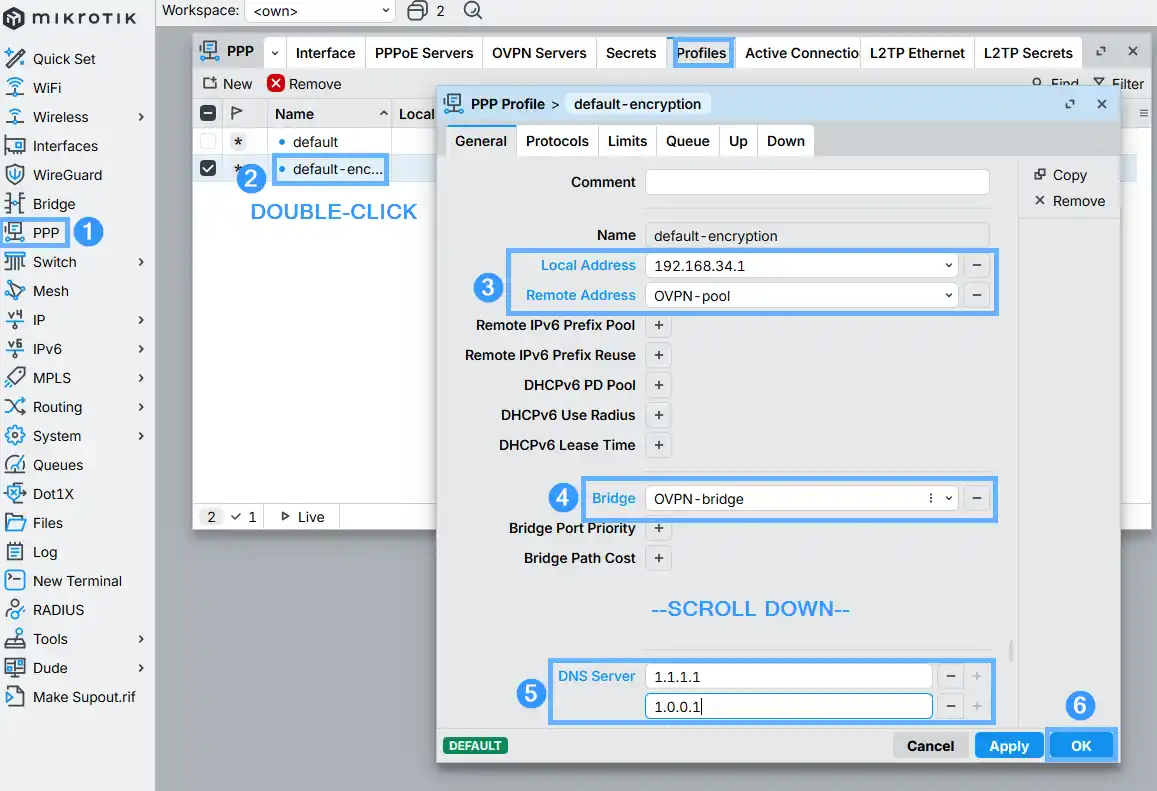Image resolution: width=1157 pixels, height=791 pixels.
Task: Open the PPP sidebar entry
Action: pos(46,233)
